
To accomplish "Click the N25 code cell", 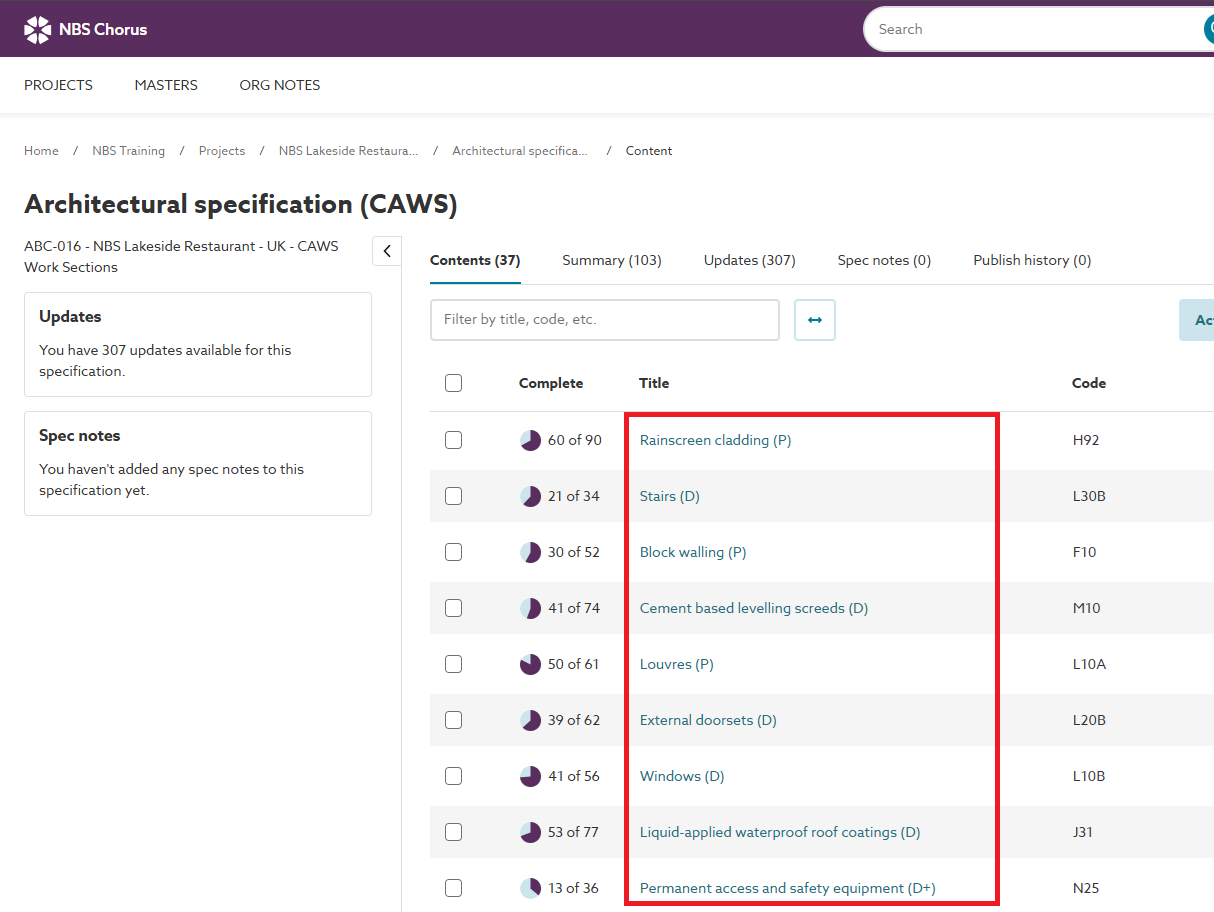I will pyautogui.click(x=1086, y=888).
